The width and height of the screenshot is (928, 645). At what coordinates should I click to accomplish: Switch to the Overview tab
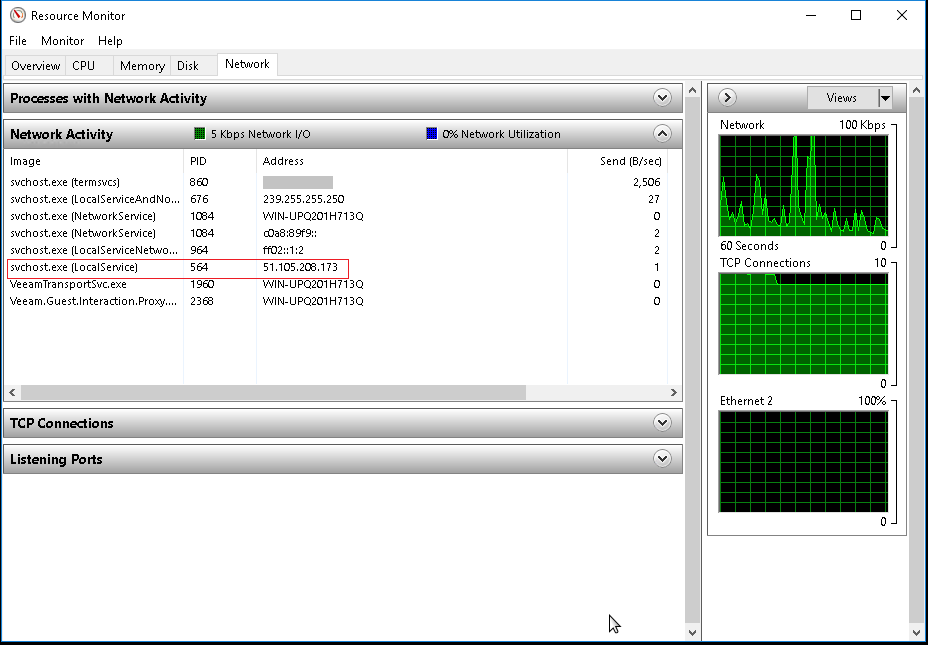tap(36, 66)
